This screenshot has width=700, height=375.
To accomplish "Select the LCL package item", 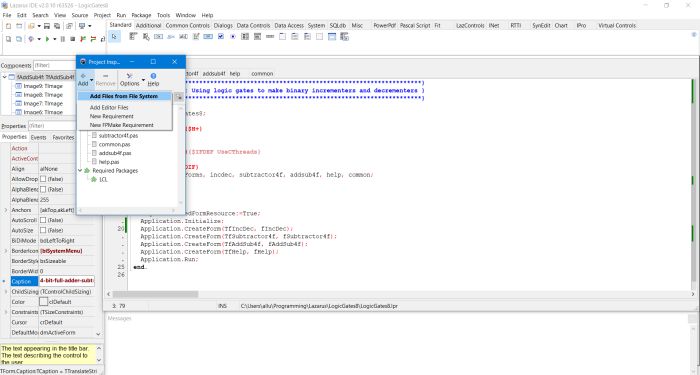I will pos(103,179).
